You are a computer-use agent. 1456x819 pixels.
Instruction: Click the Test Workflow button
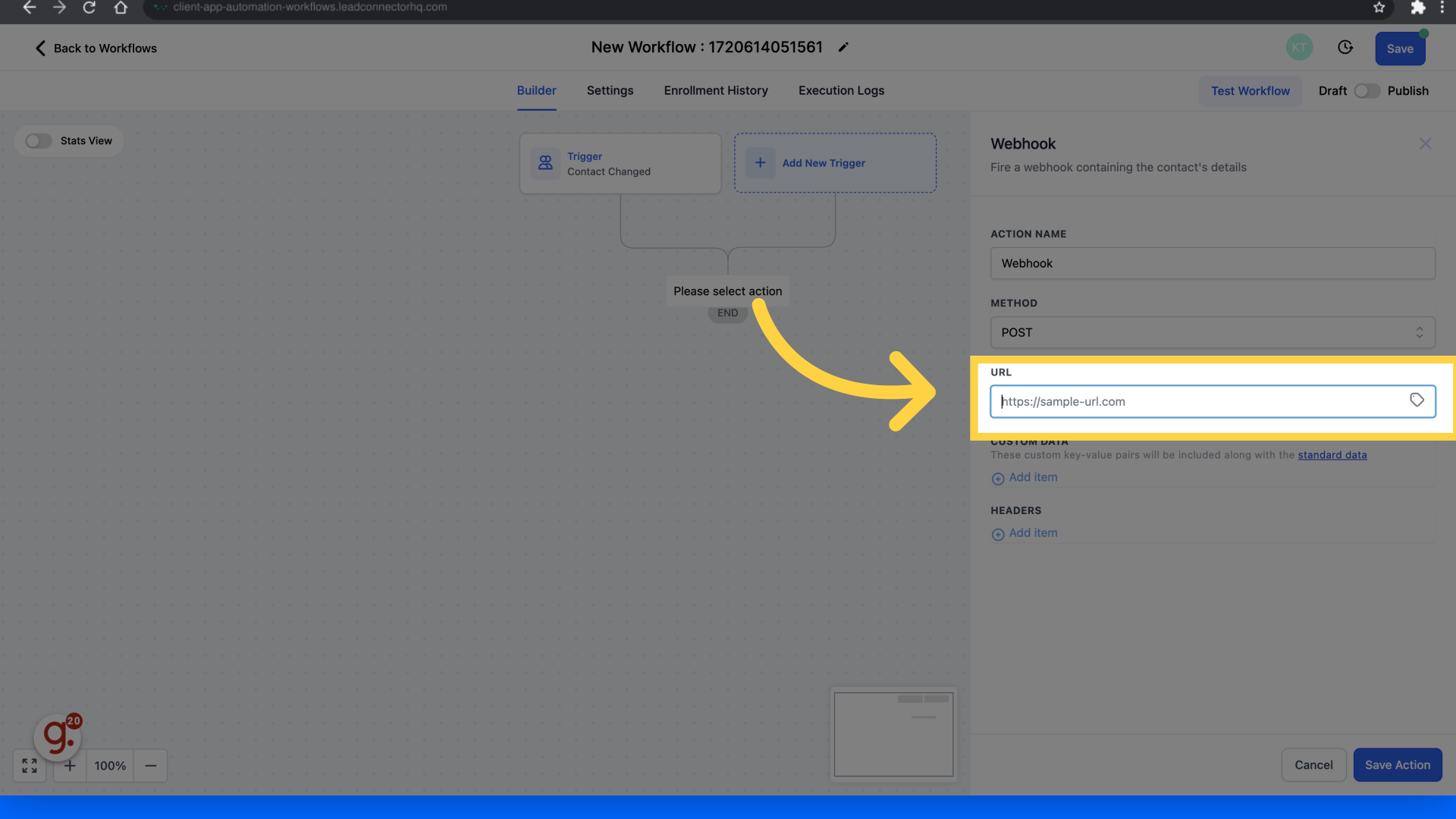(1250, 91)
